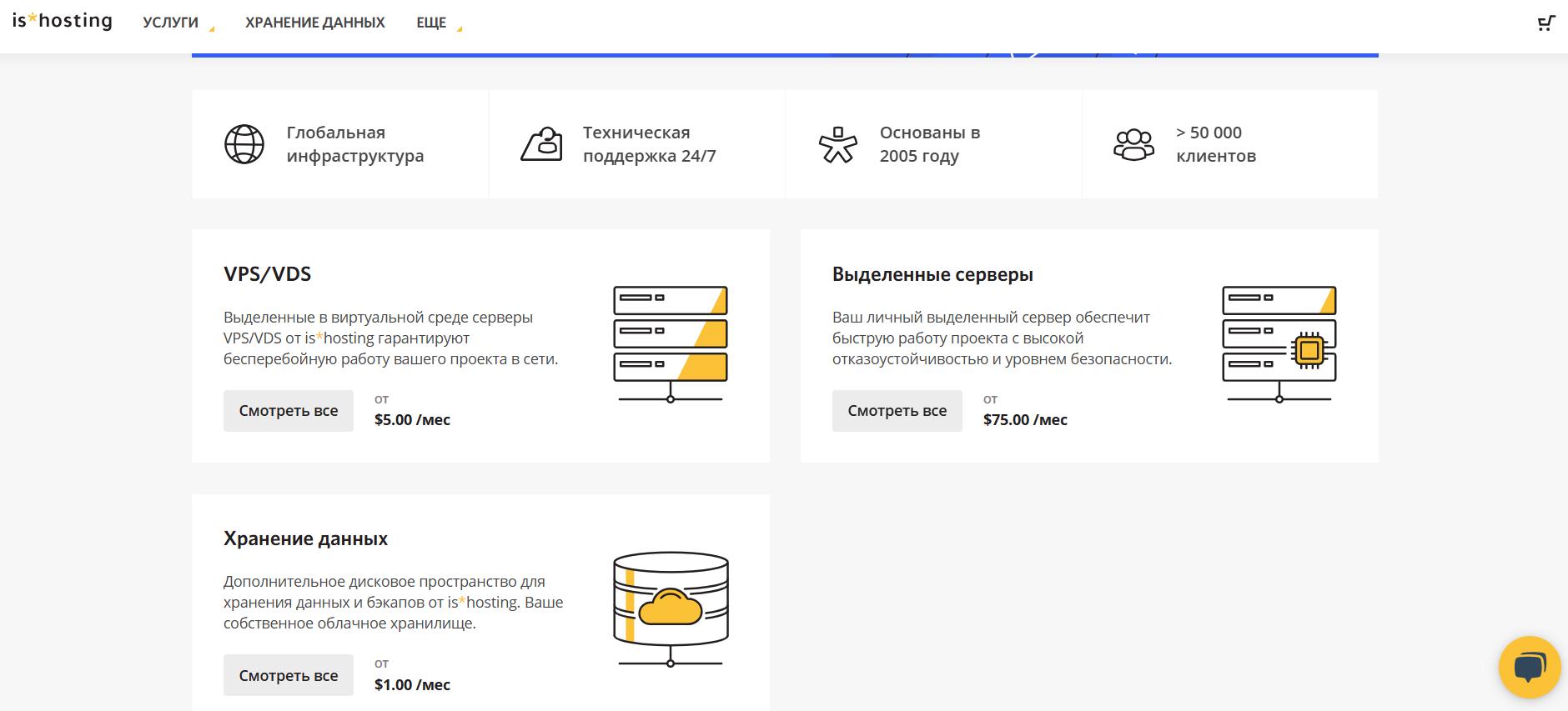Select the VPS/VDS heading
This screenshot has height=711, width=1568.
268,274
